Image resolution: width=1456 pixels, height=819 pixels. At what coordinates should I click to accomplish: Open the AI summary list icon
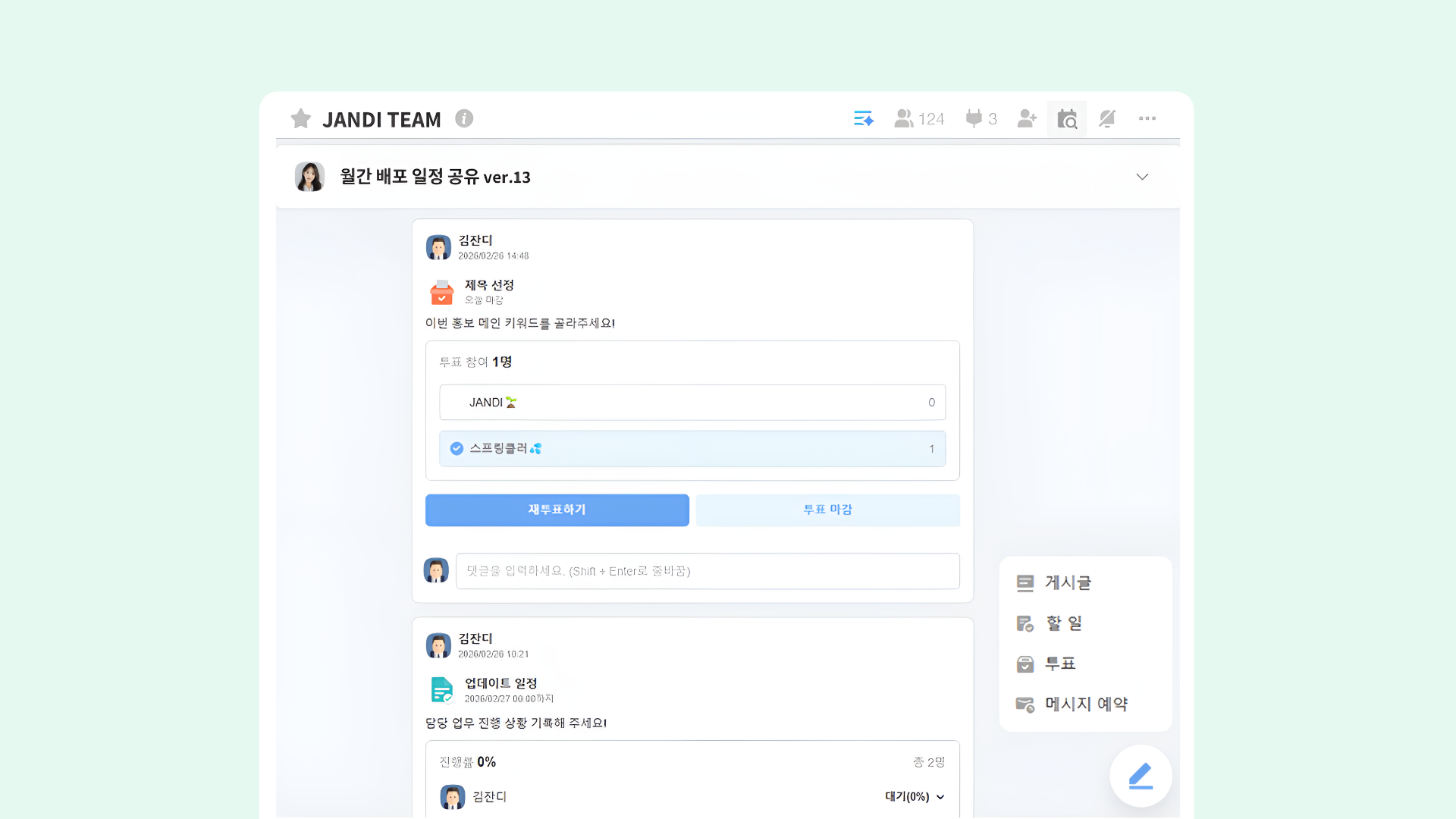[864, 118]
